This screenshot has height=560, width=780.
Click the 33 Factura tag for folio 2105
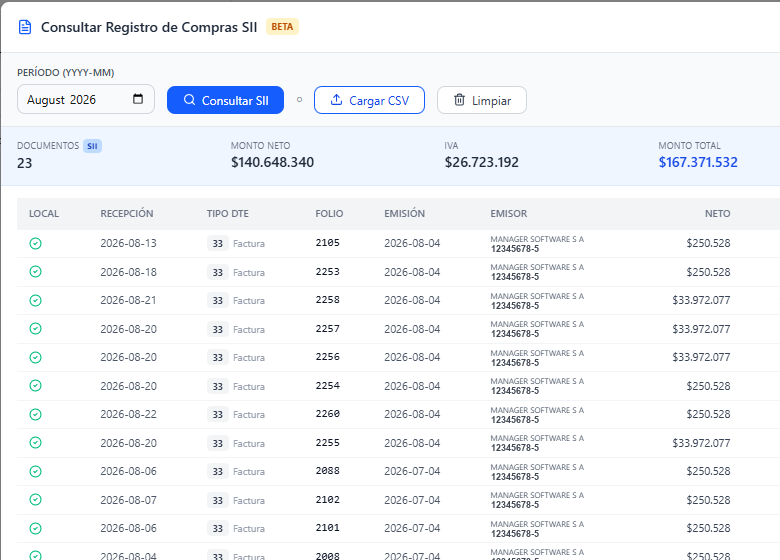(x=236, y=243)
